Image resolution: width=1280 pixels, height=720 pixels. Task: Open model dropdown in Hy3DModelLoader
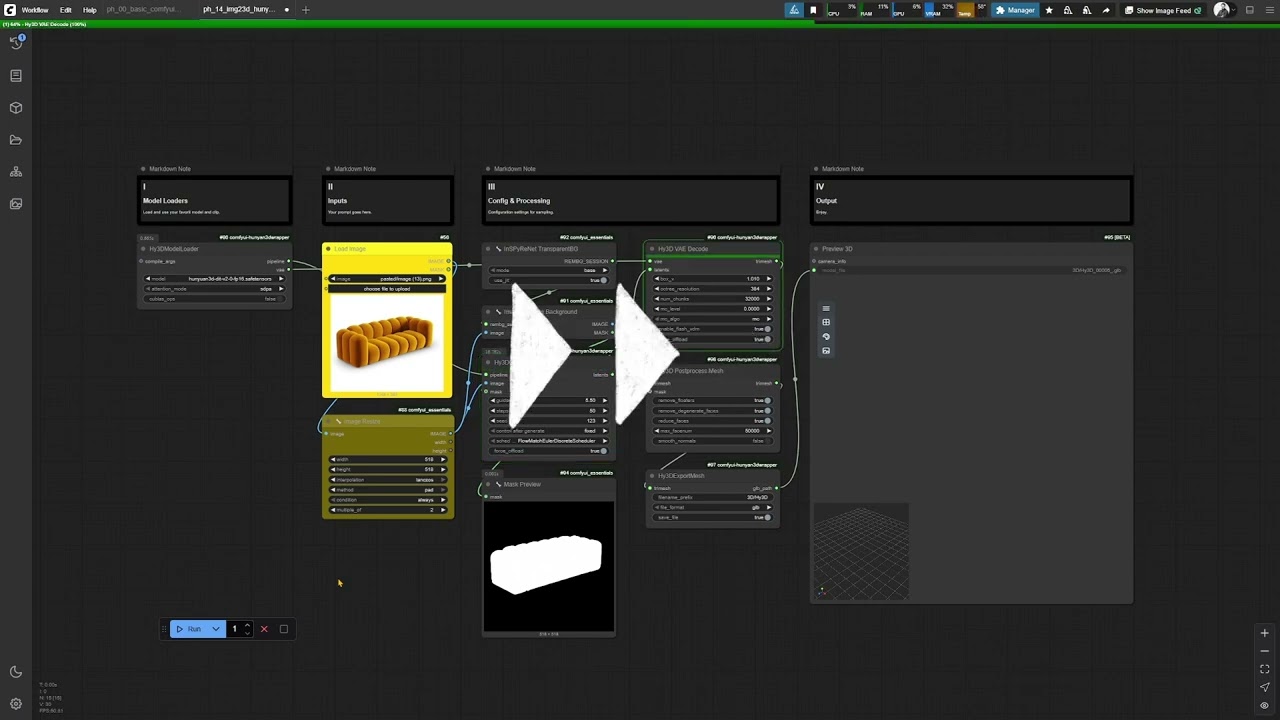pos(214,279)
